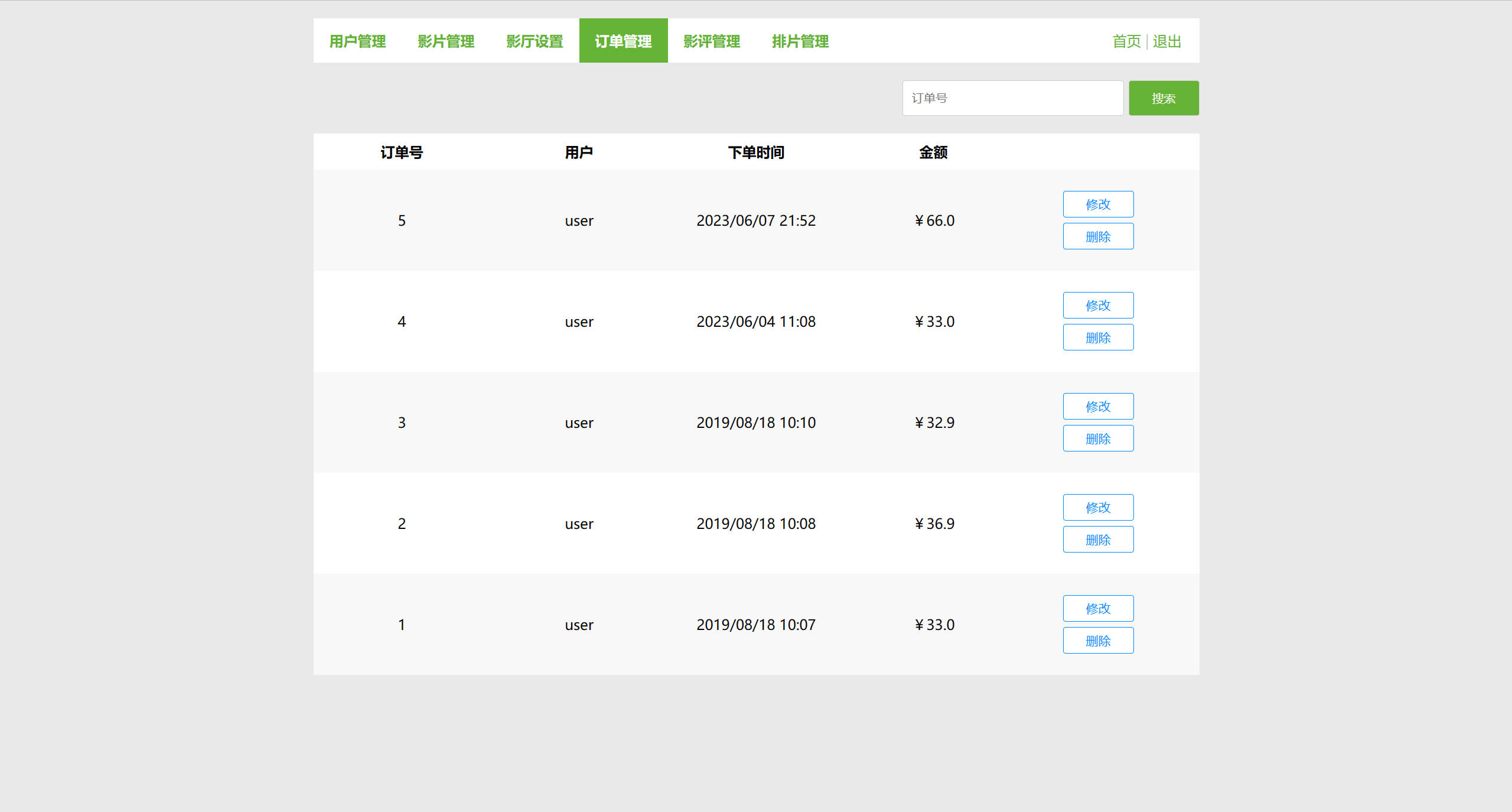
Task: Focus the 订单号 search input field
Action: click(1012, 98)
